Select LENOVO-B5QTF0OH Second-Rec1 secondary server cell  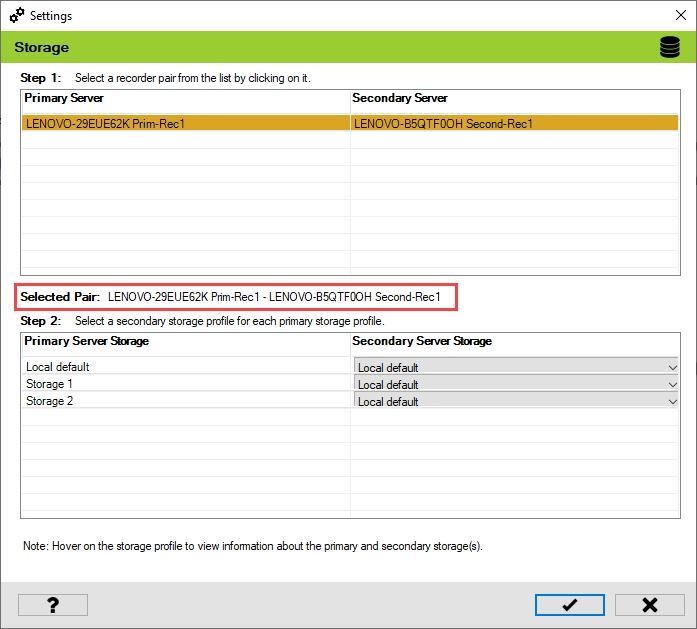(514, 124)
